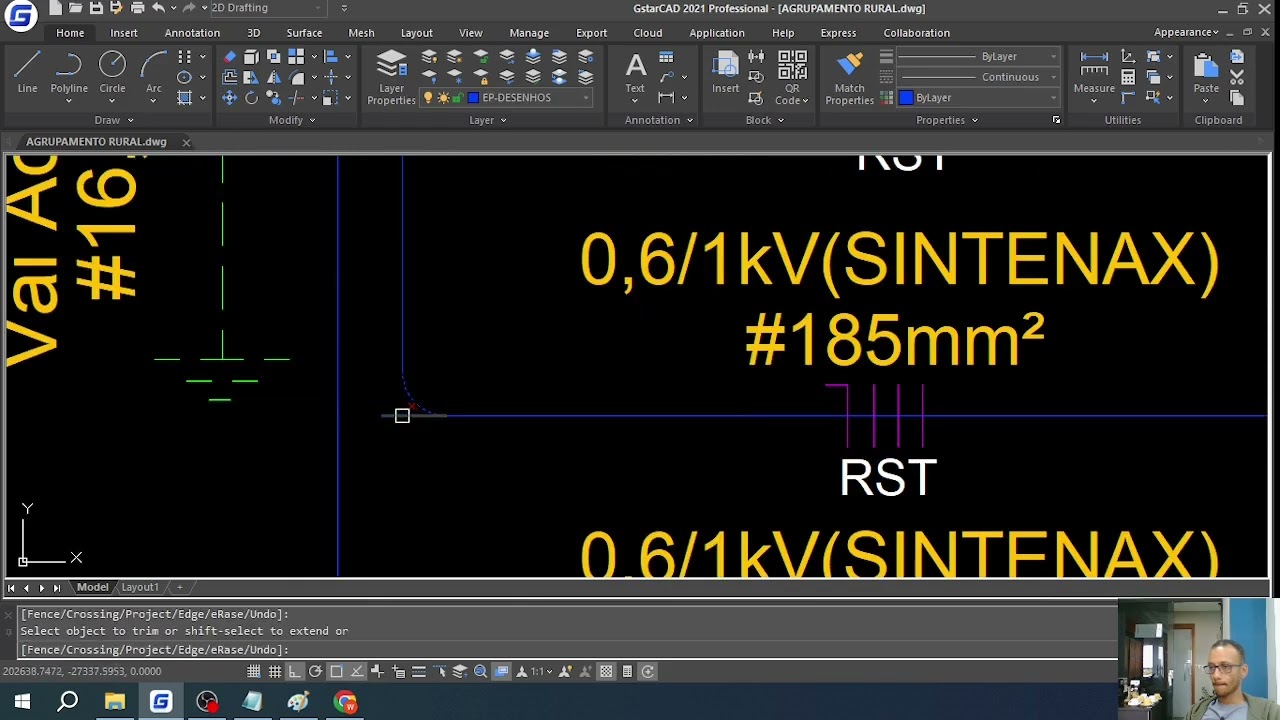
Task: Click the GstarCAD application menu logo
Action: pyautogui.click(x=20, y=15)
